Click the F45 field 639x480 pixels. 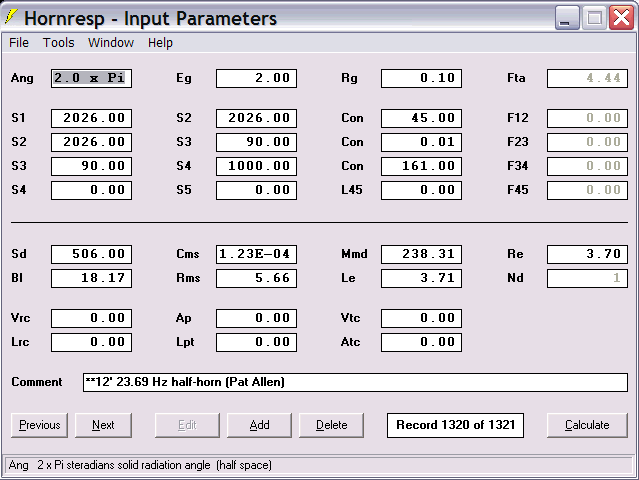[x=587, y=190]
